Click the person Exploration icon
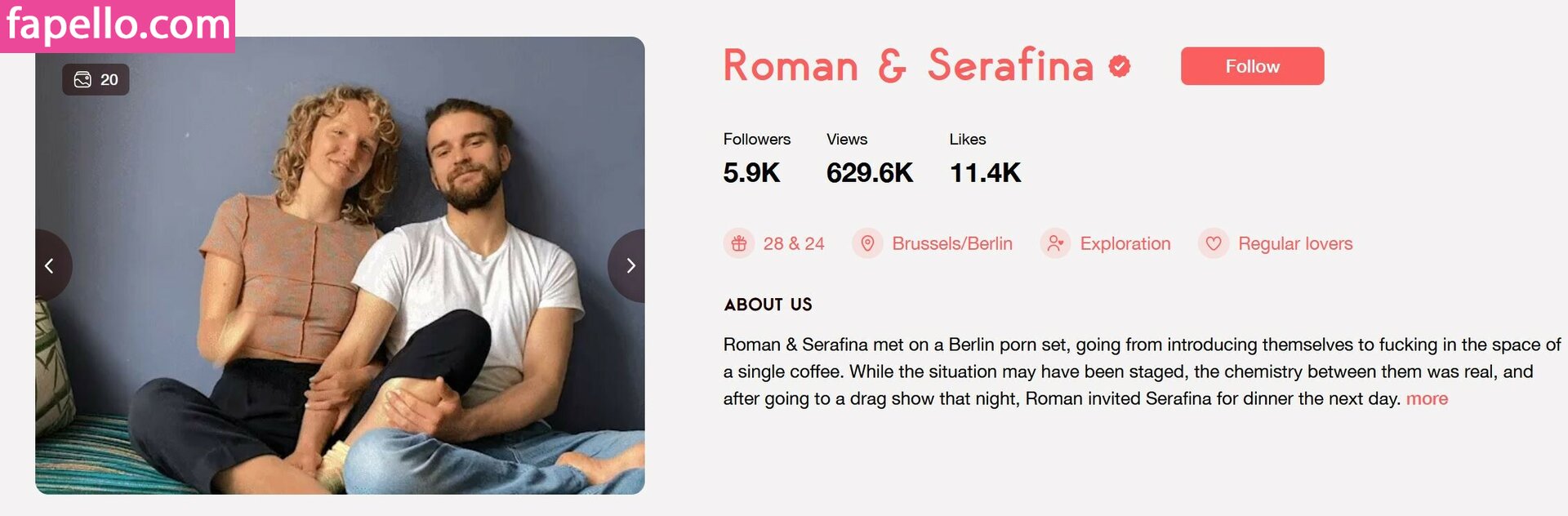This screenshot has width=1568, height=516. pyautogui.click(x=1055, y=243)
